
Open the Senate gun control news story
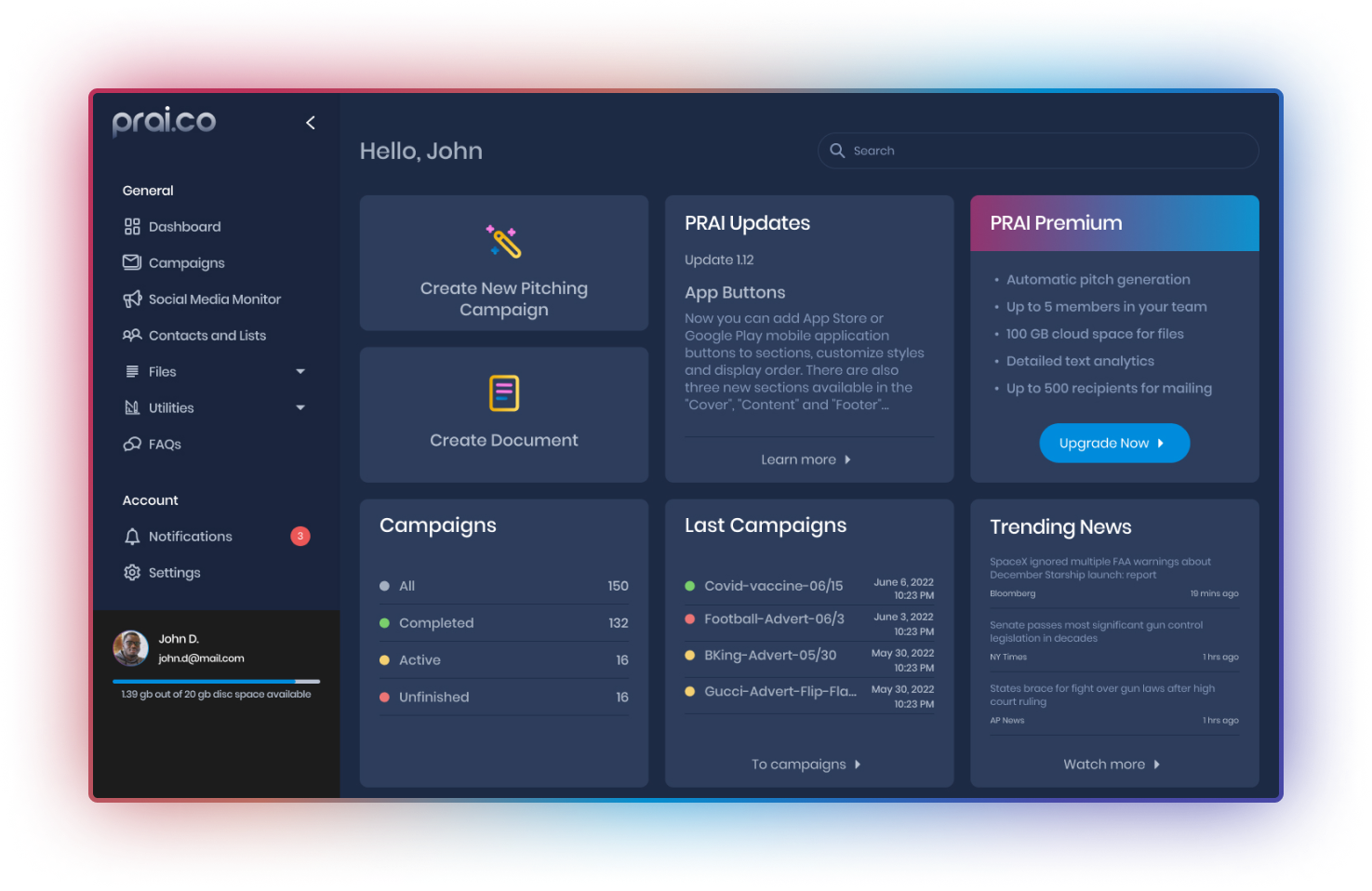coord(1114,641)
